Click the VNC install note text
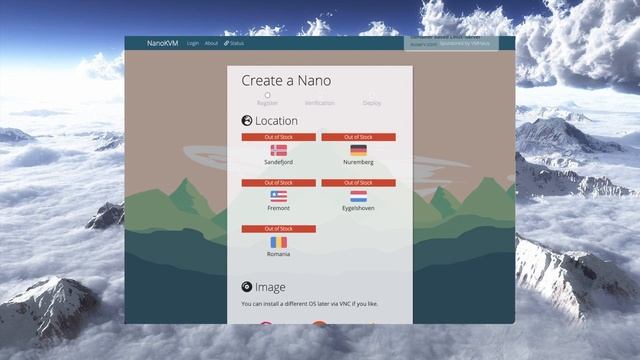The height and width of the screenshot is (360, 640). pos(310,304)
